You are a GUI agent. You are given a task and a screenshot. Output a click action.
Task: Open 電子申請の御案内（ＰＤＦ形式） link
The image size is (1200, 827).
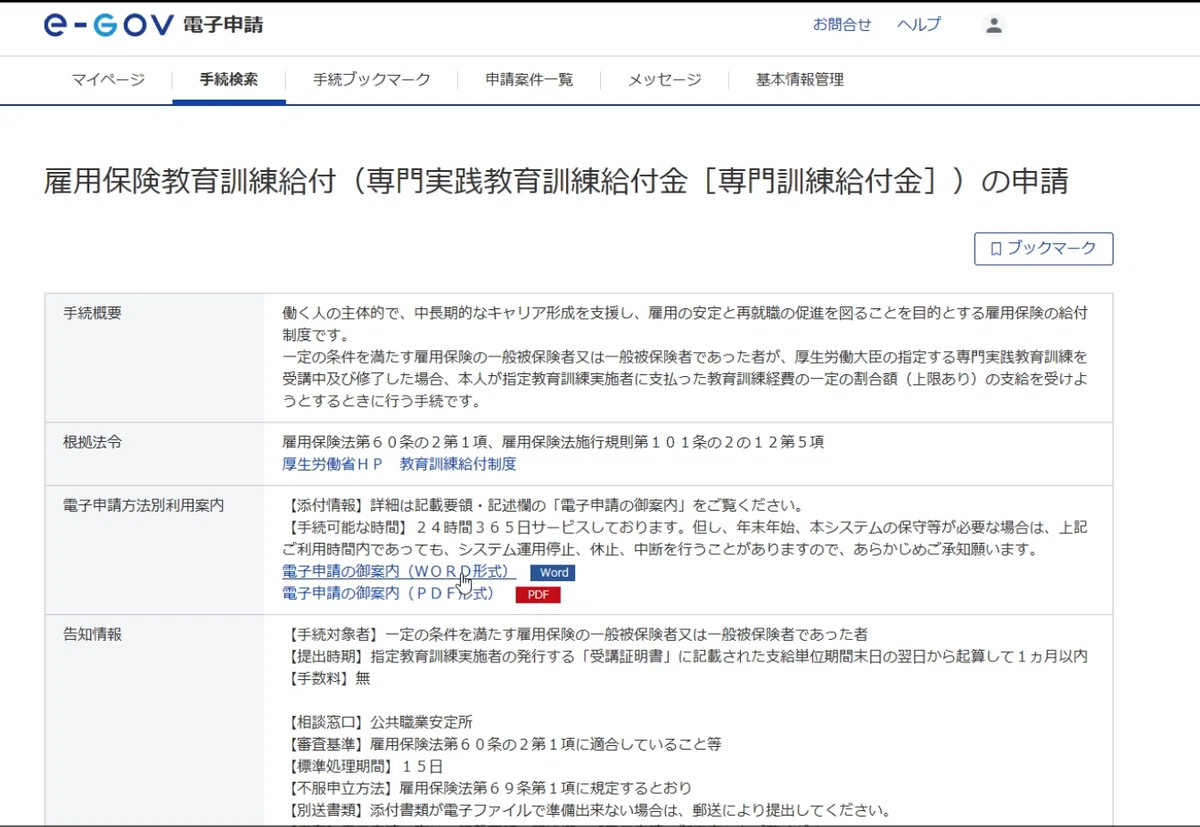pyautogui.click(x=388, y=594)
